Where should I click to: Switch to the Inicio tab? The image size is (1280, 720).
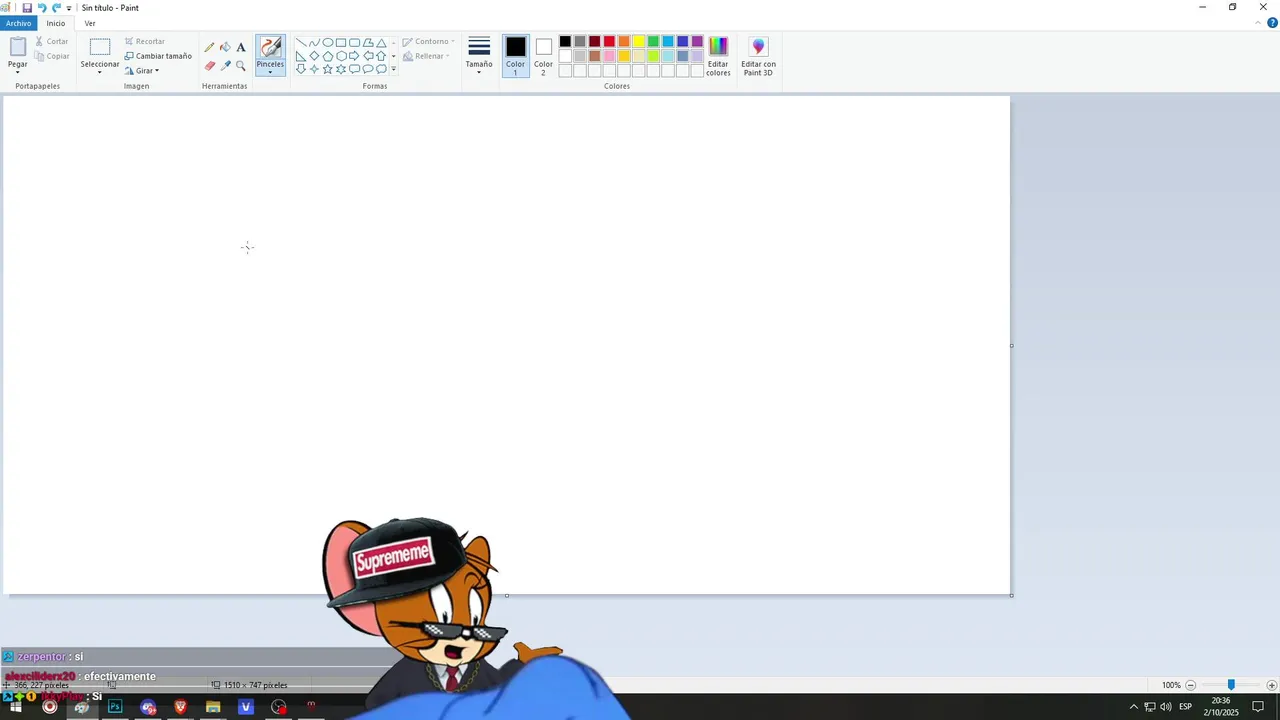tap(56, 23)
